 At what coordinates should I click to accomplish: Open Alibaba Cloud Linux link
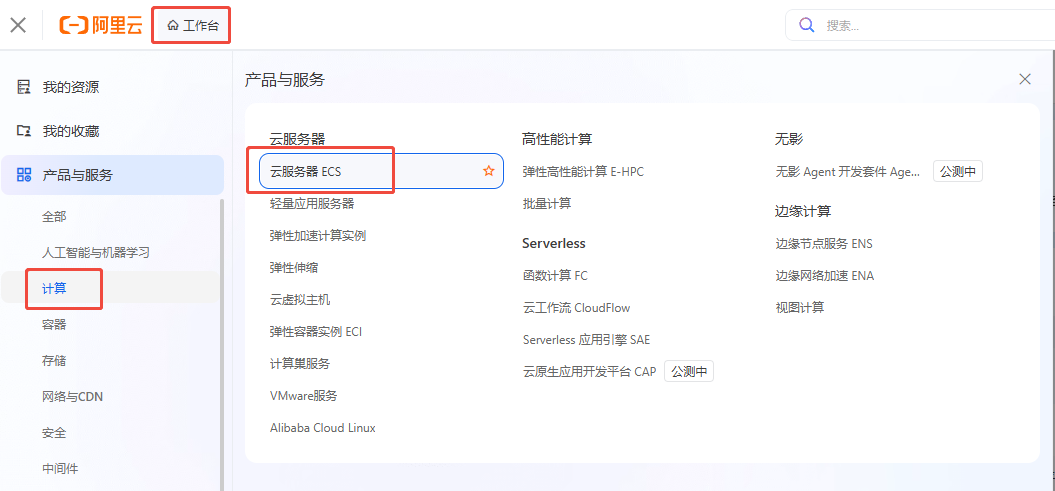pyautogui.click(x=323, y=428)
